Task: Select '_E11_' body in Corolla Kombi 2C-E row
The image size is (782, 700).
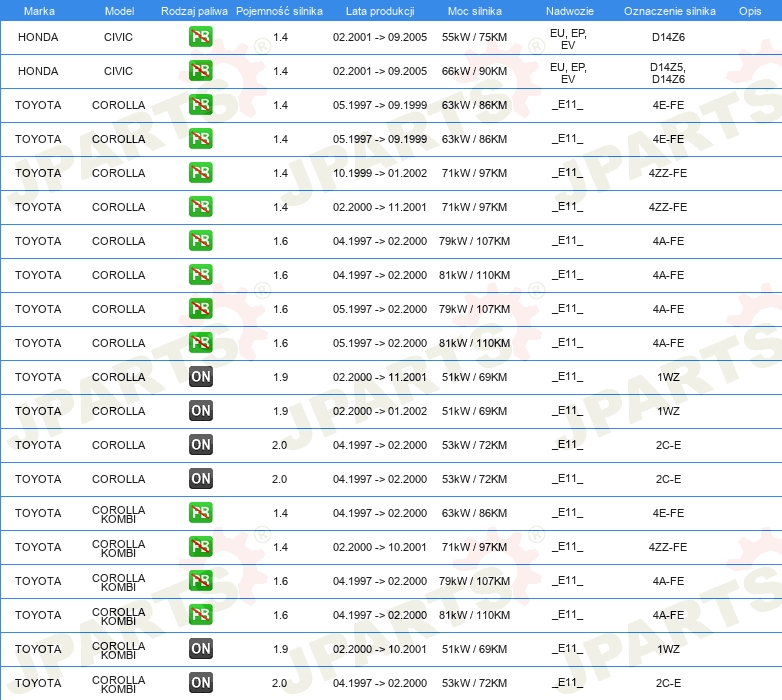Action: click(568, 683)
